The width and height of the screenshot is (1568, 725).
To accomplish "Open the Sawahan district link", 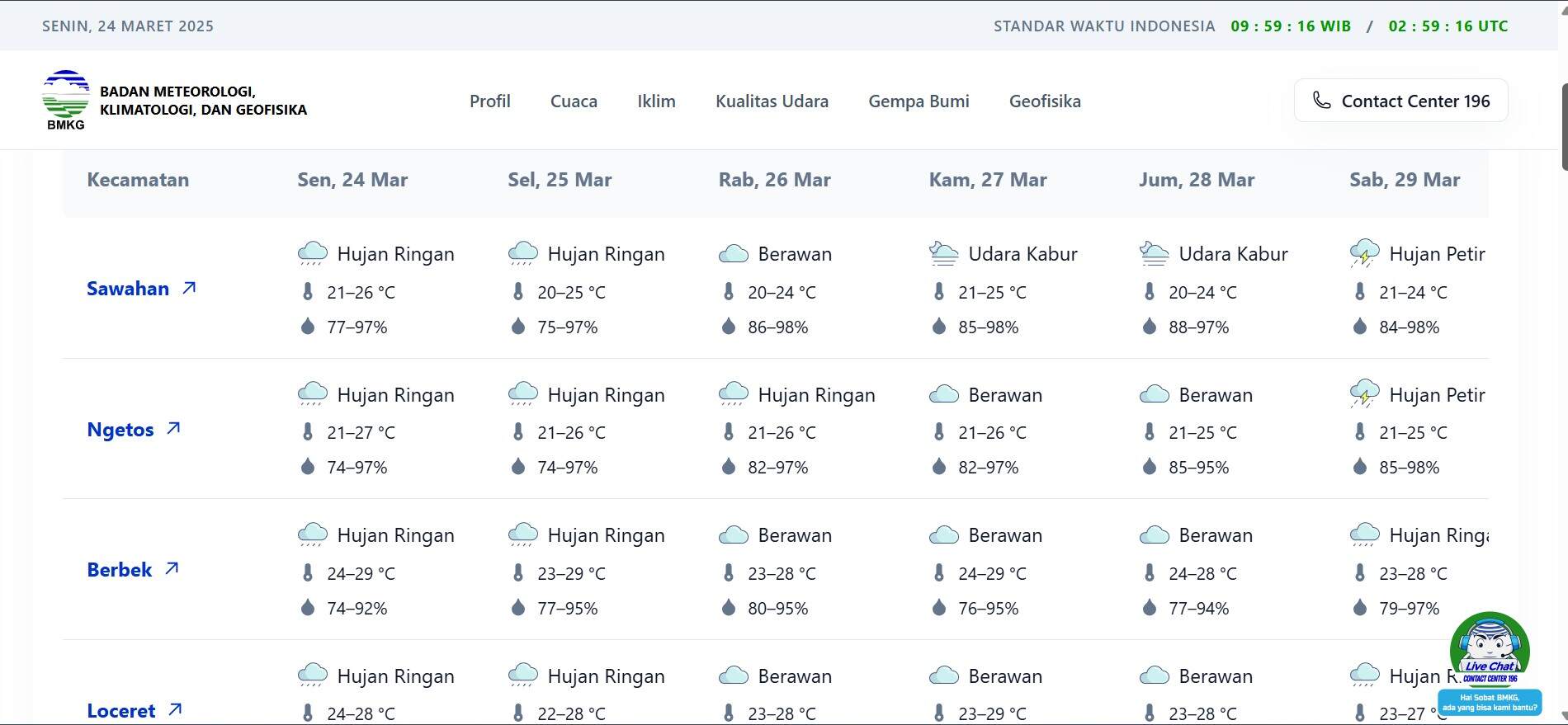I will coord(128,289).
